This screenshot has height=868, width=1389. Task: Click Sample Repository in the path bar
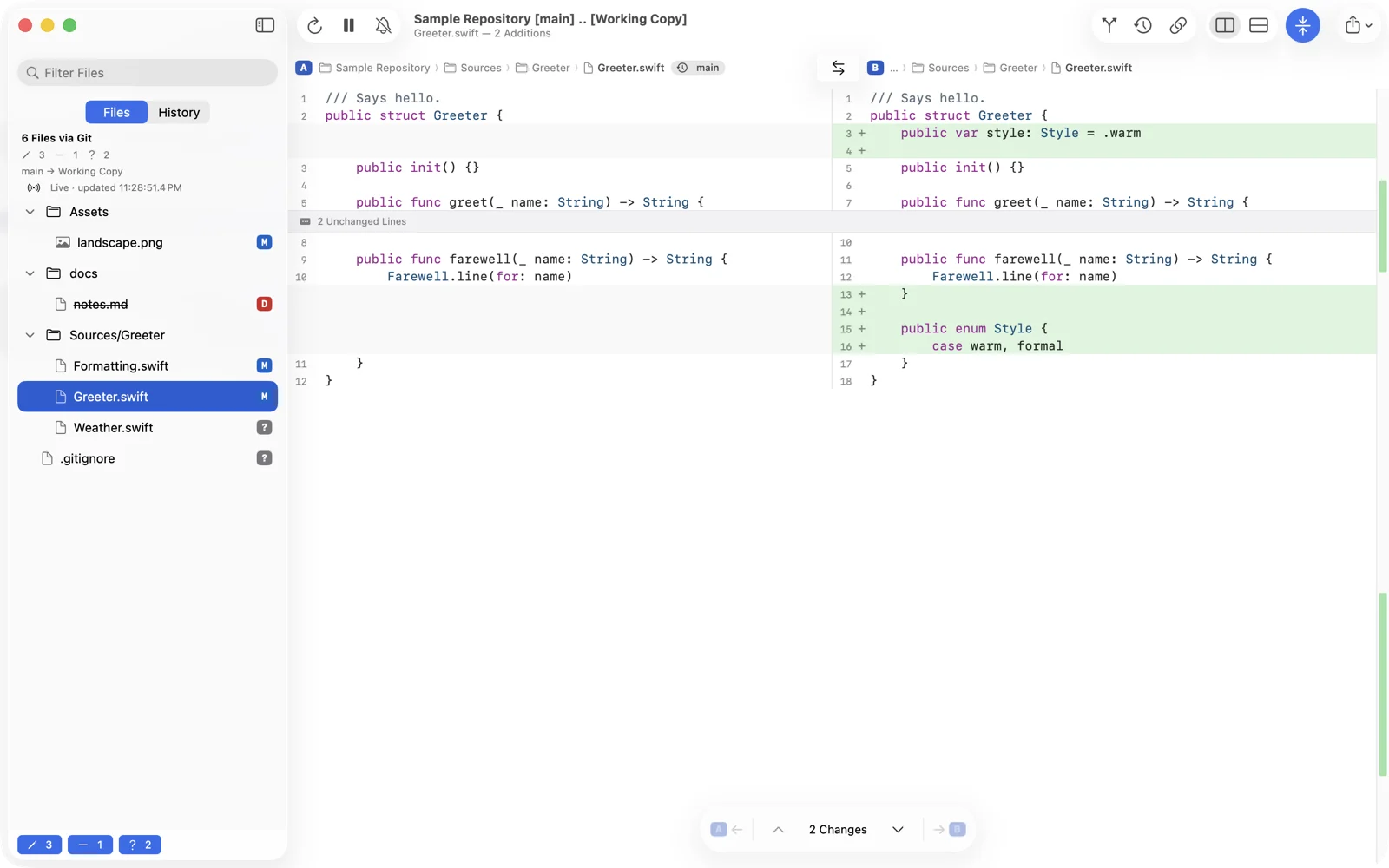click(x=375, y=68)
